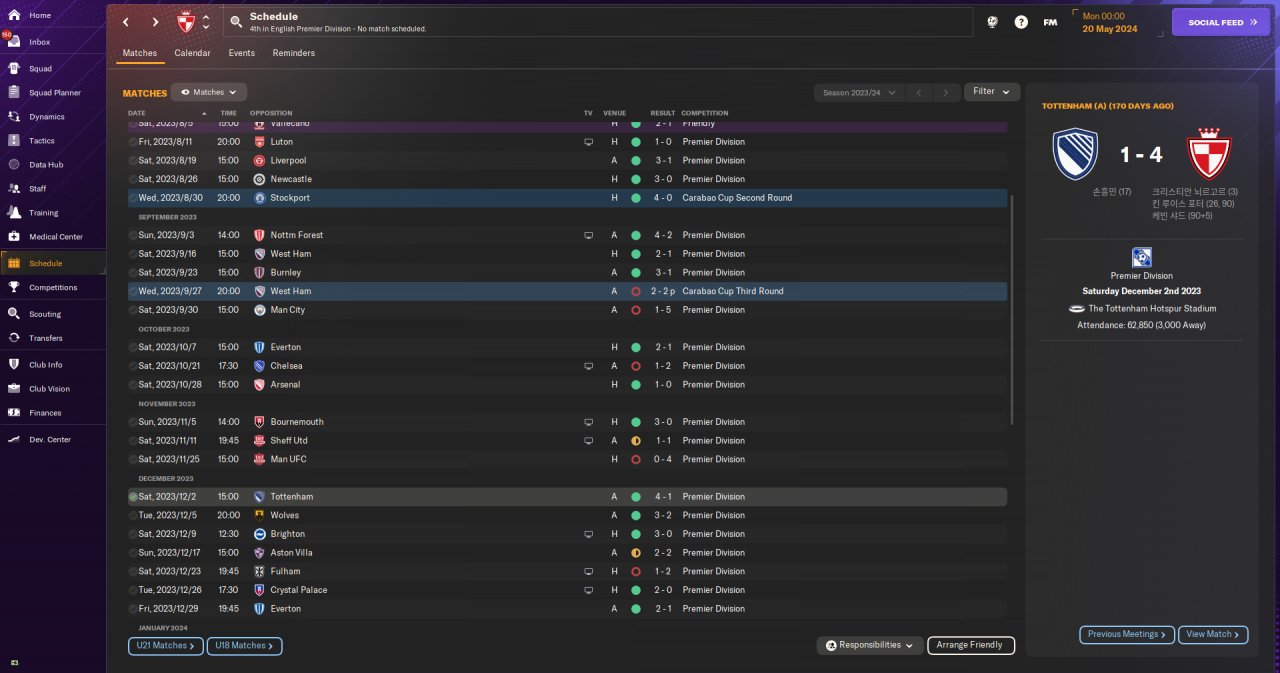This screenshot has height=673, width=1280.
Task: Go back with the left navigation arrow
Action: tap(125, 21)
